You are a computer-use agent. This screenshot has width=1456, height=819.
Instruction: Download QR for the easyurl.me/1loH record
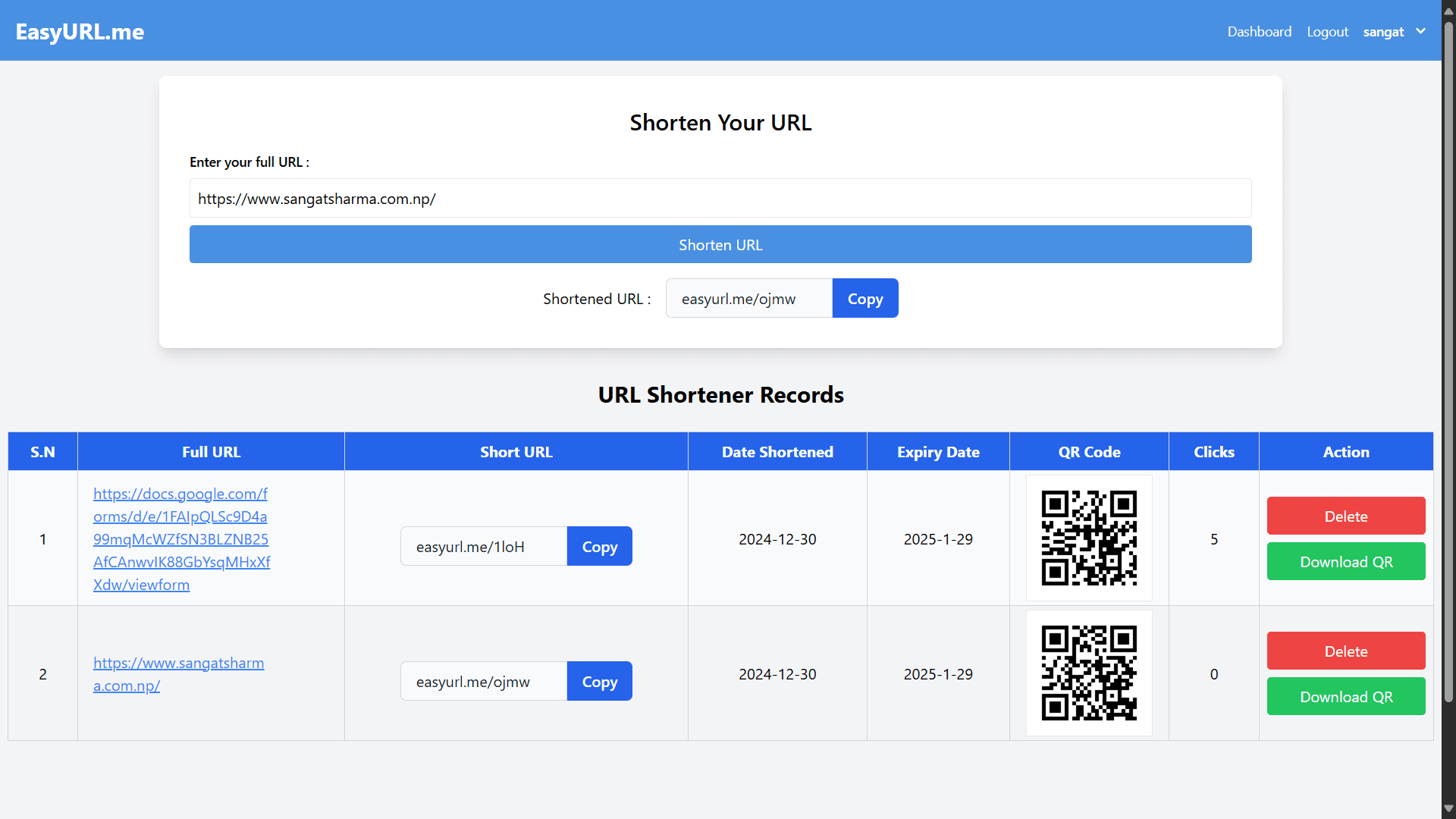click(1346, 561)
